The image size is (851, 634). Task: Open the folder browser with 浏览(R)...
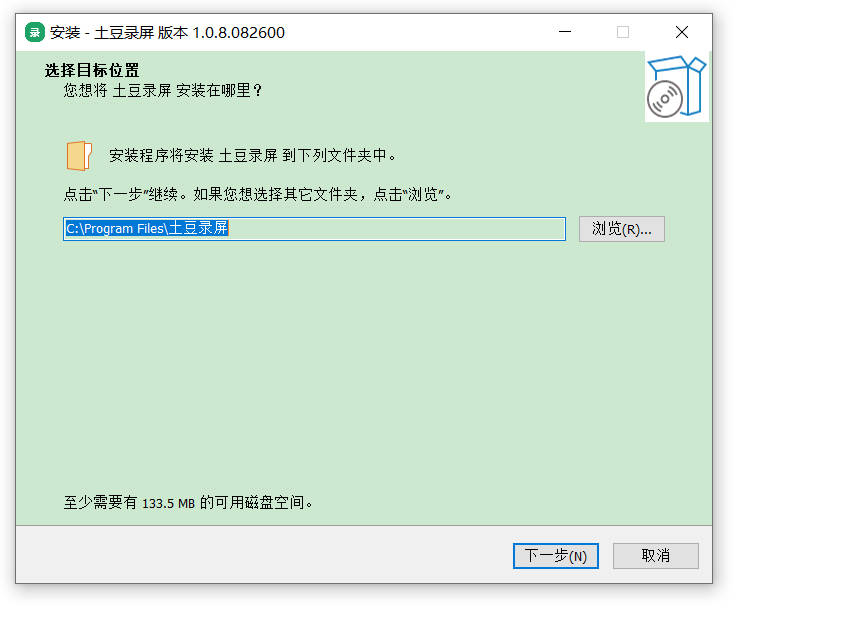point(621,229)
